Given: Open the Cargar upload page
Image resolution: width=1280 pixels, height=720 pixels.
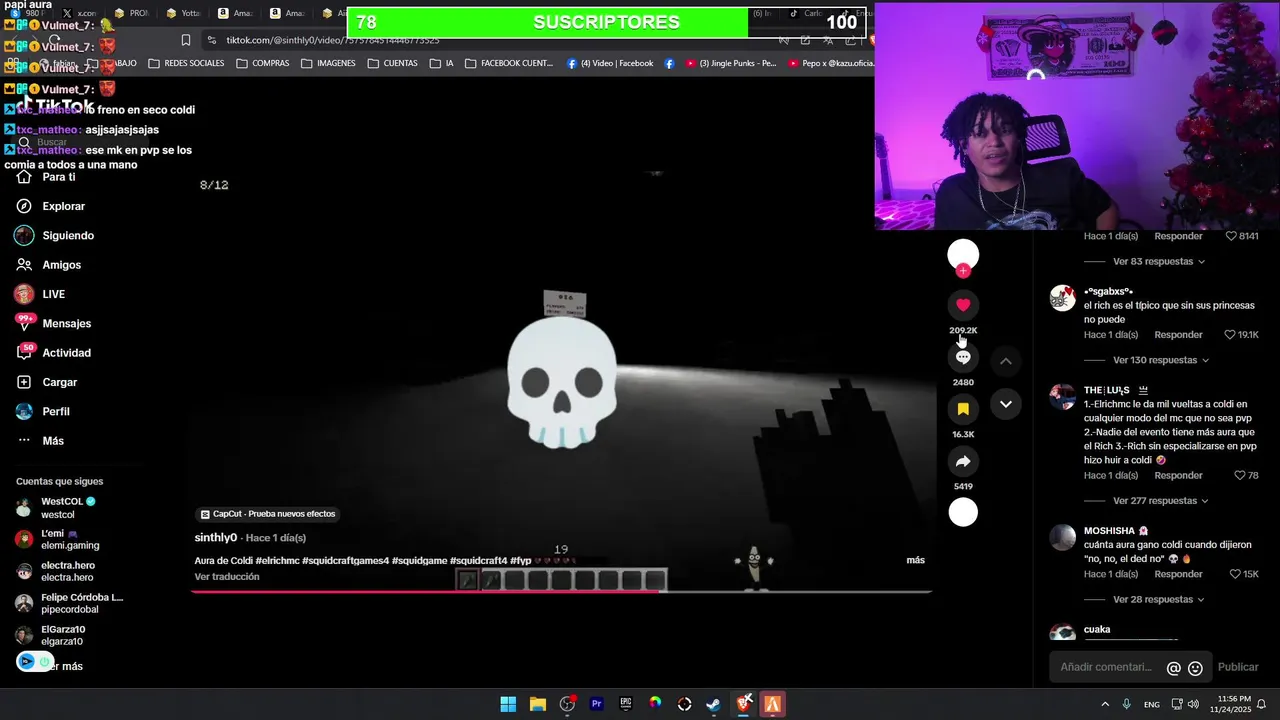Looking at the screenshot, I should pos(47,382).
